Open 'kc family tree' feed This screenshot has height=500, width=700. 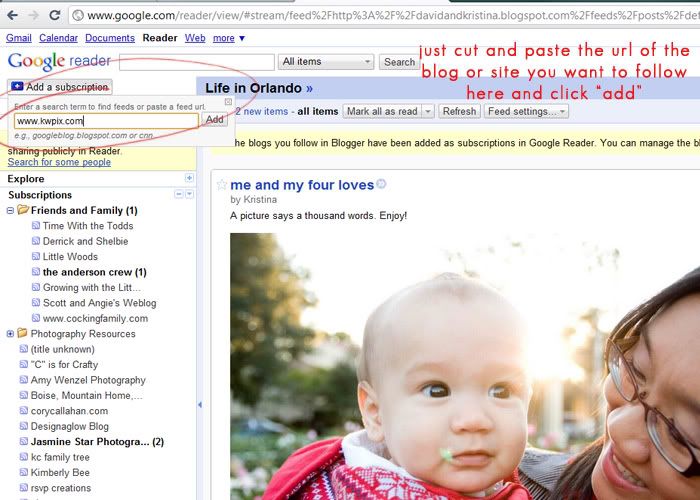coord(60,457)
